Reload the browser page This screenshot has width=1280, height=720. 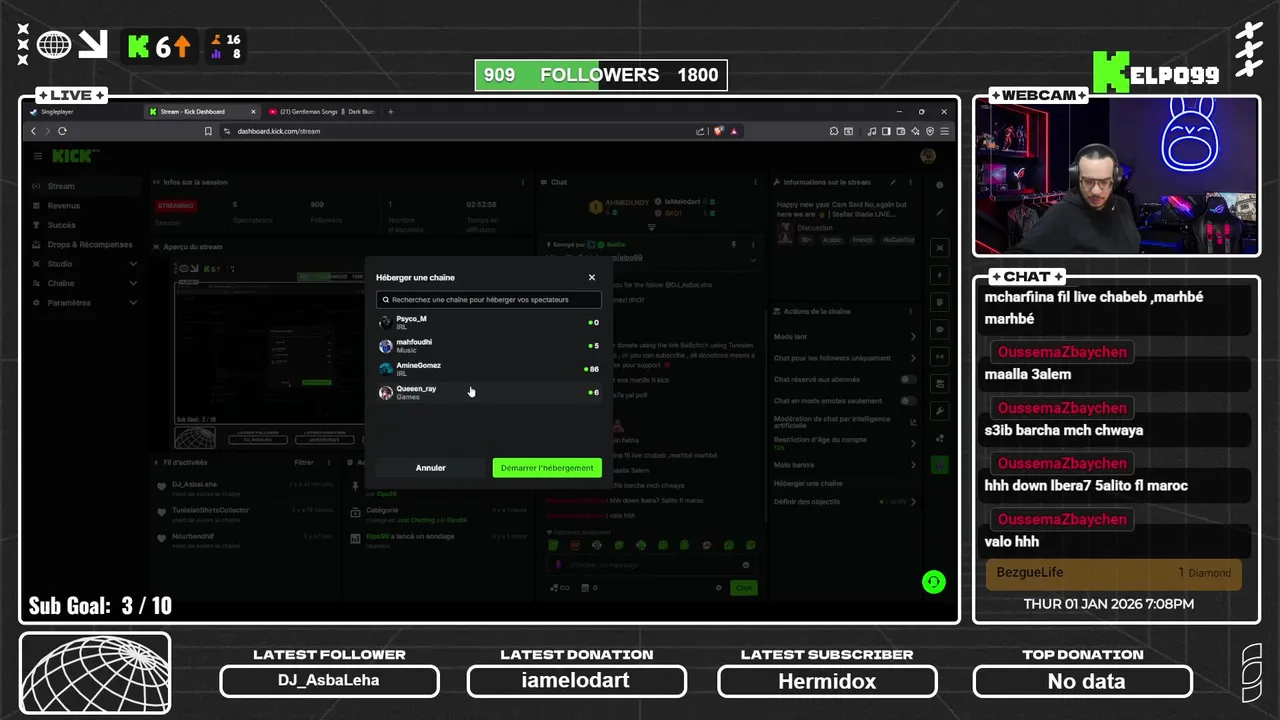[62, 131]
